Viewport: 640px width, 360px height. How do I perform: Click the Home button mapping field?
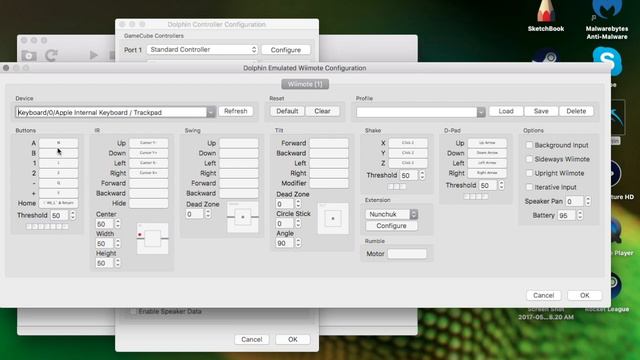[58, 203]
